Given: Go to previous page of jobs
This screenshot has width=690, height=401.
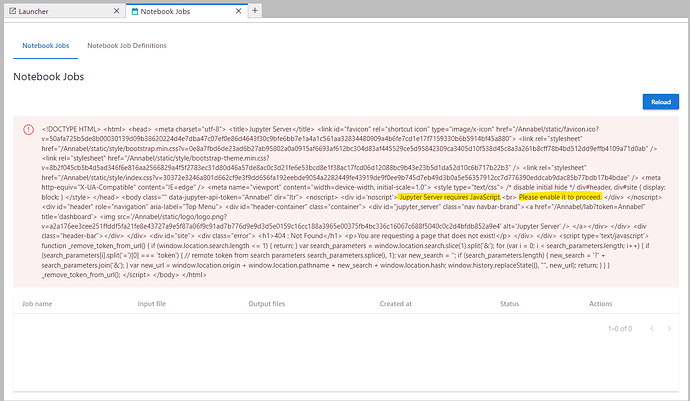Looking at the screenshot, I should pyautogui.click(x=652, y=328).
